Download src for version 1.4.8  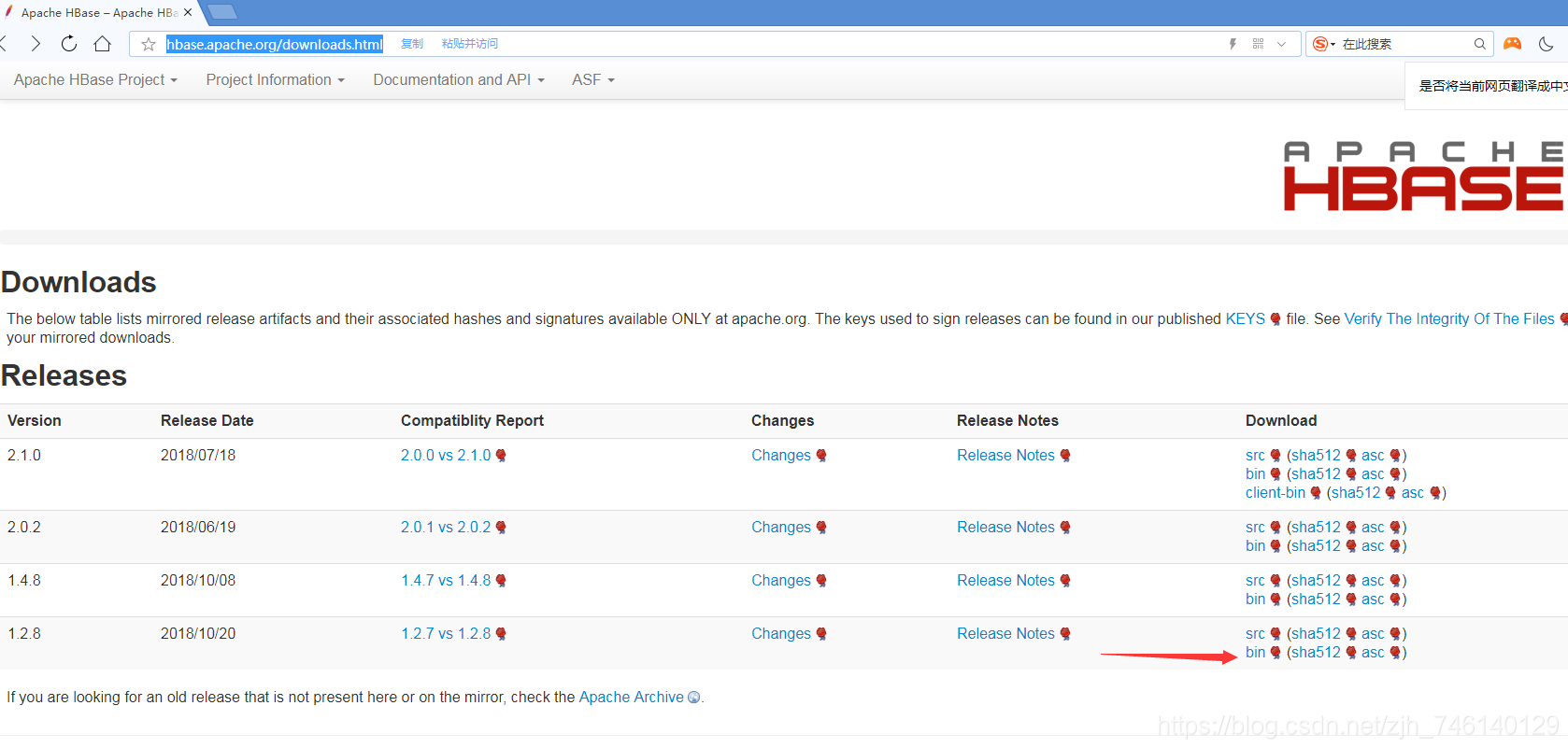click(1255, 580)
